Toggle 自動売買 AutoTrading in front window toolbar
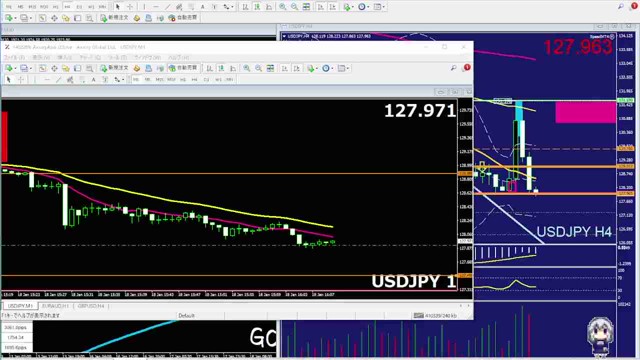 [x=183, y=68]
